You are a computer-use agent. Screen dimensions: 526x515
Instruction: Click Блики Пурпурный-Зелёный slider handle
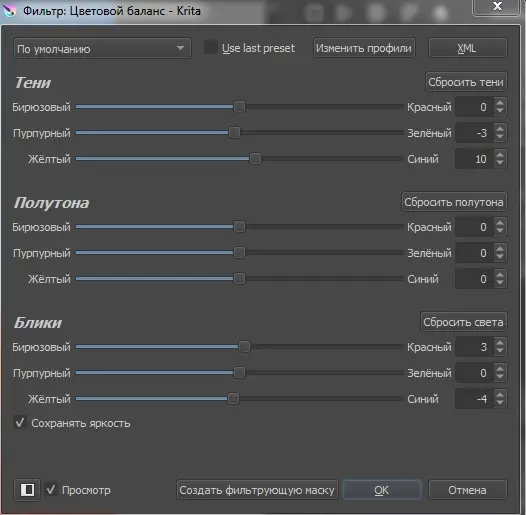tap(240, 372)
